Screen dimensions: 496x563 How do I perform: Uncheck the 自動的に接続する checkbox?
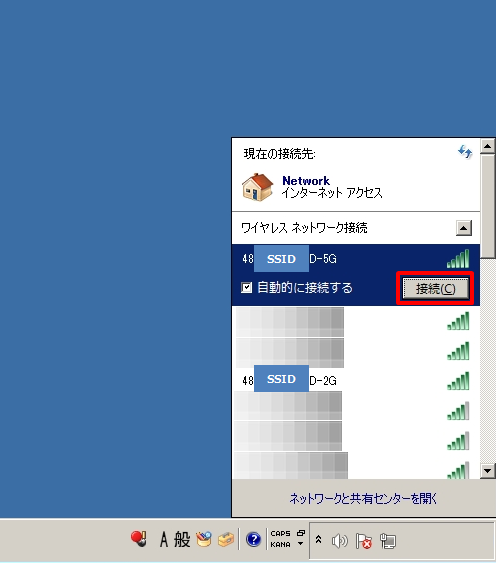point(246,288)
